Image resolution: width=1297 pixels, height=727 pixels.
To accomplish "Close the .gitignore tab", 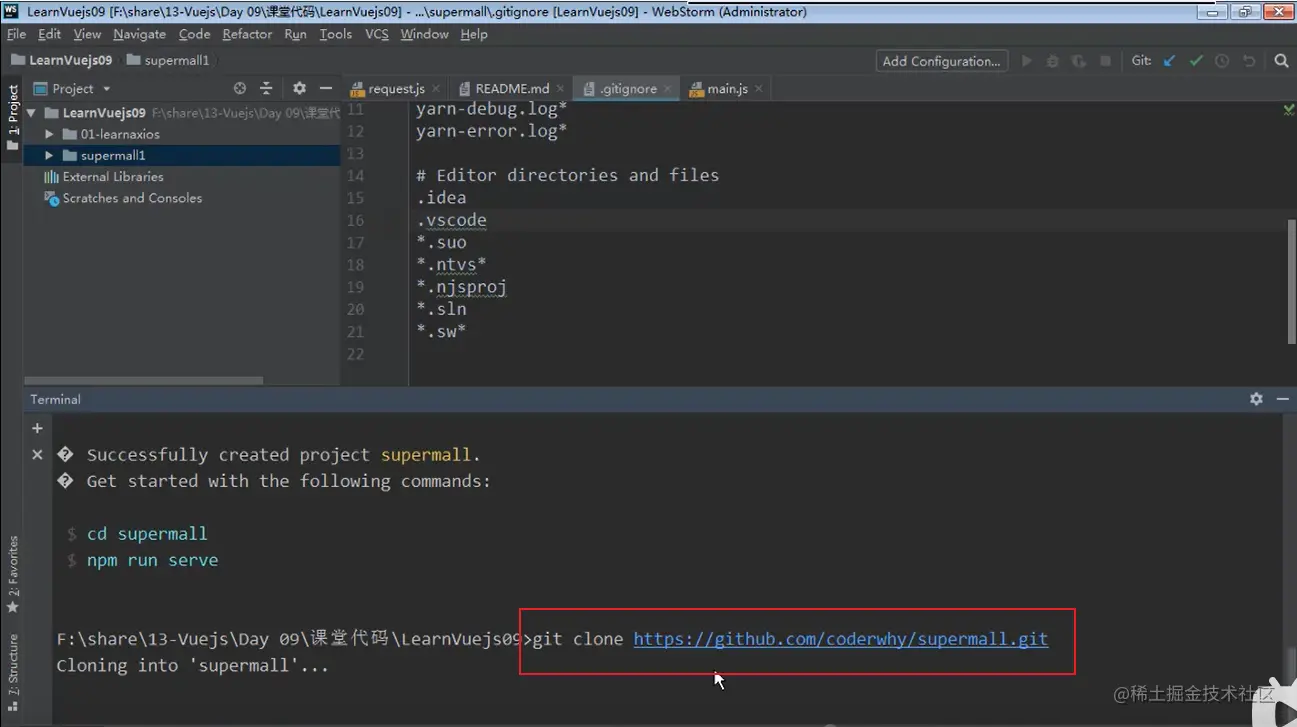I will [667, 89].
